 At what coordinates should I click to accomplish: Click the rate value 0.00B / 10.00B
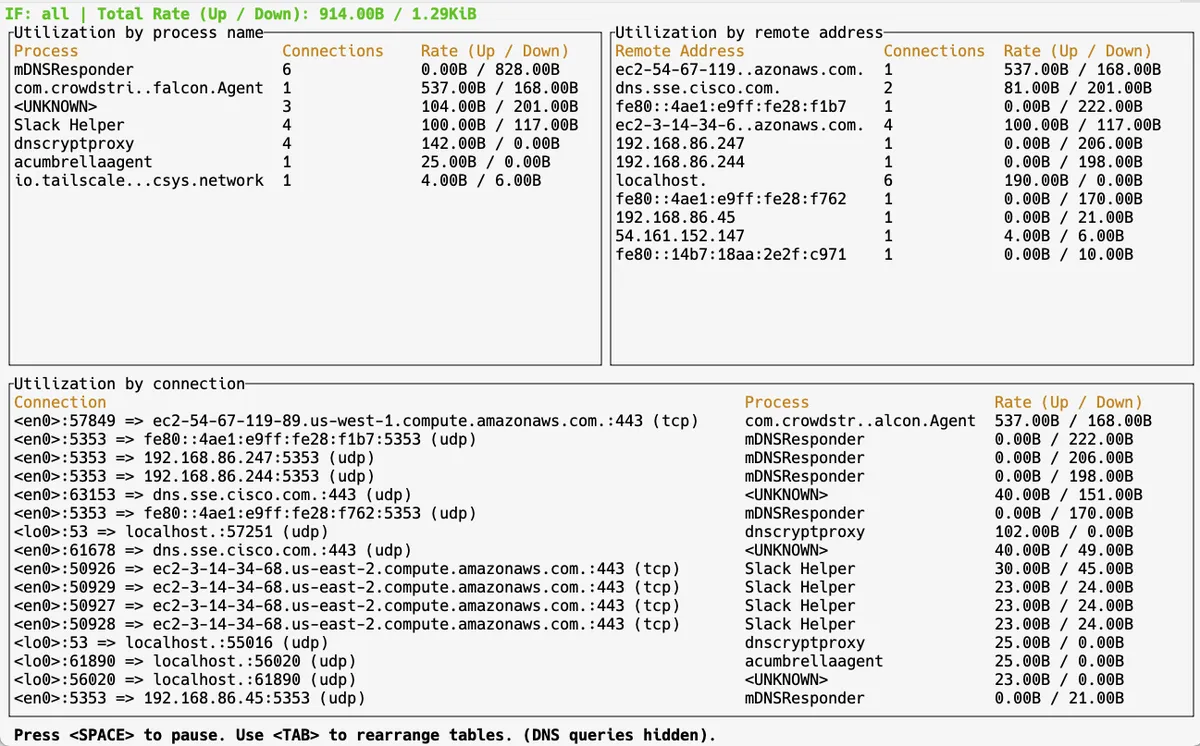[x=1067, y=255]
